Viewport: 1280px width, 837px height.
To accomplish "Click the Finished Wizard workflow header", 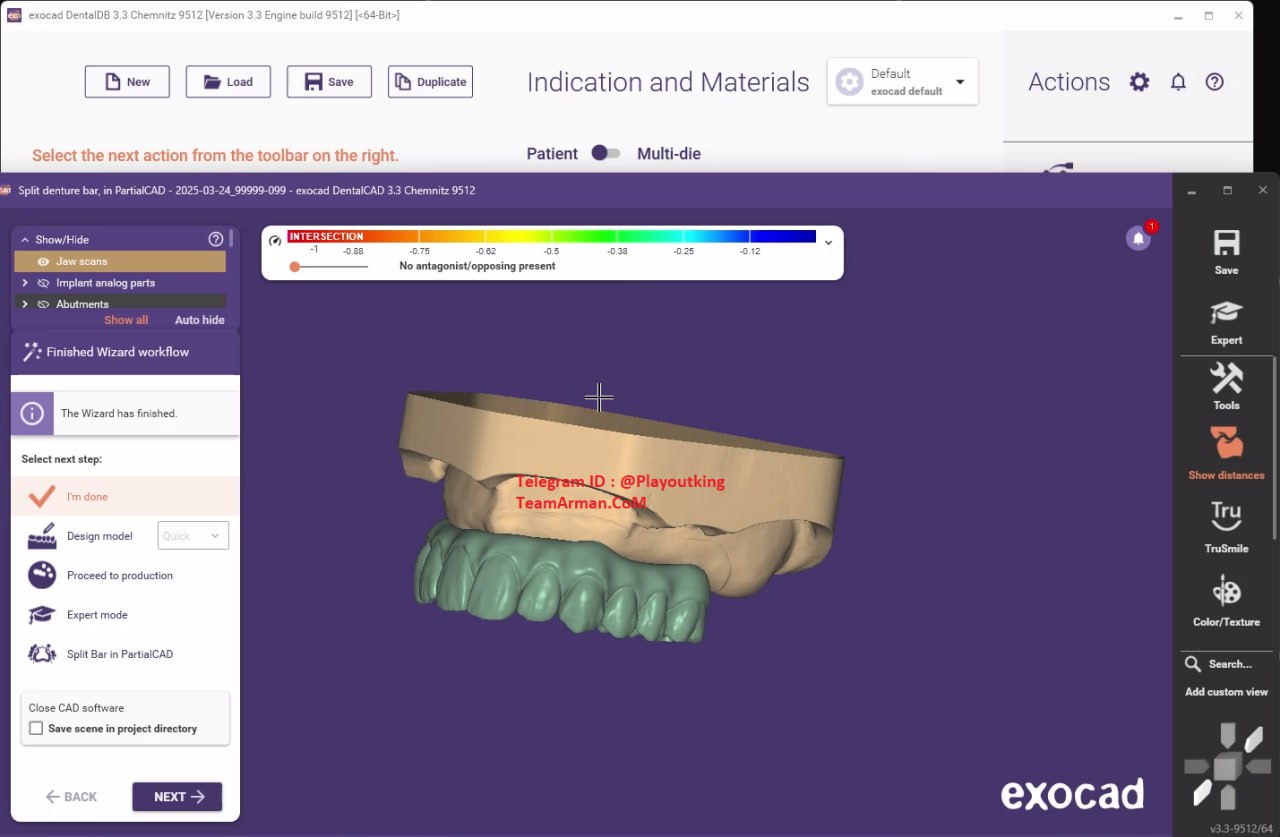I will 125,352.
